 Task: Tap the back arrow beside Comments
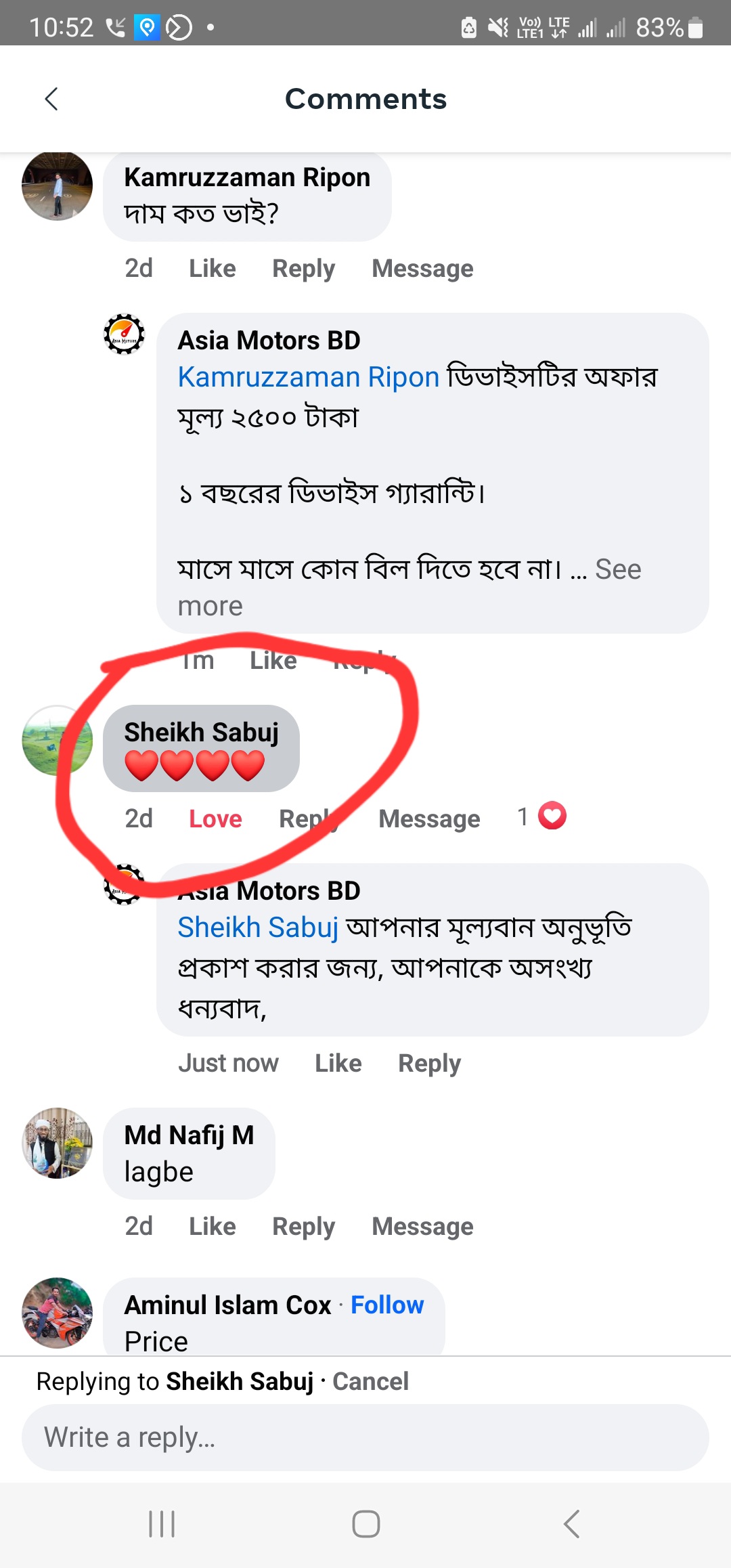pos(51,99)
